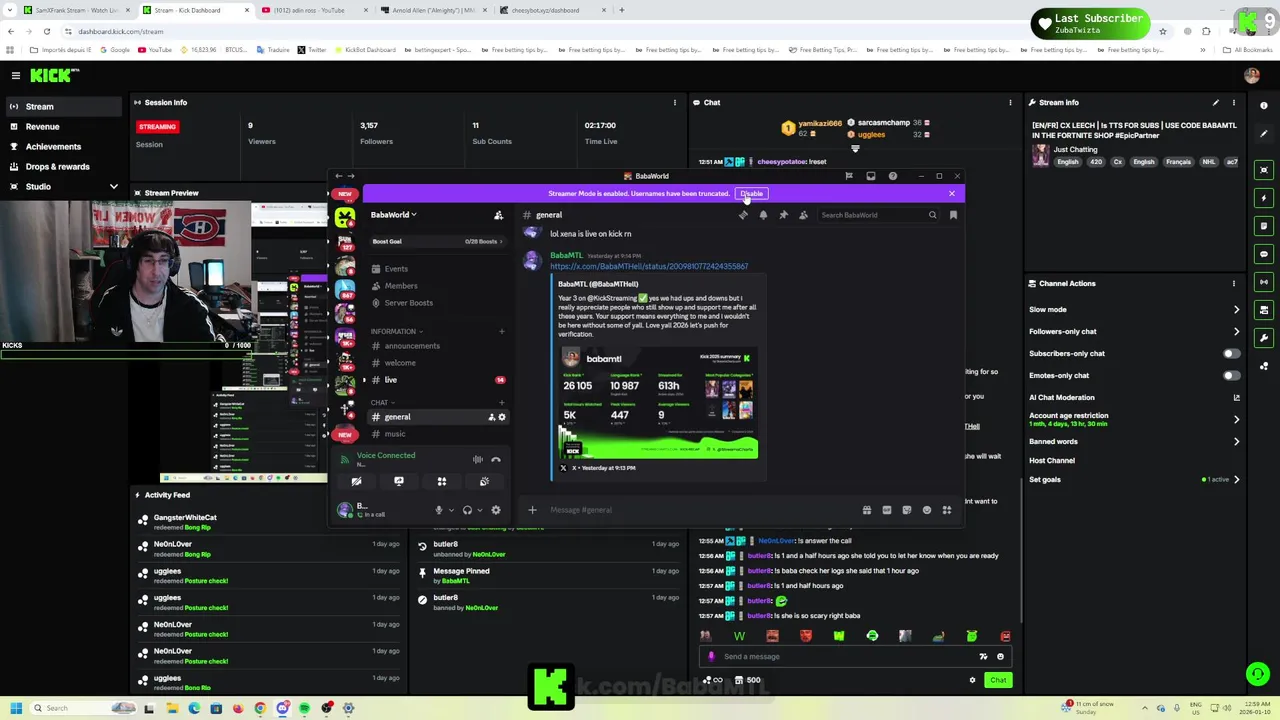Open Channel Actions three-dot menu
The height and width of the screenshot is (720, 1280).
point(1234,284)
